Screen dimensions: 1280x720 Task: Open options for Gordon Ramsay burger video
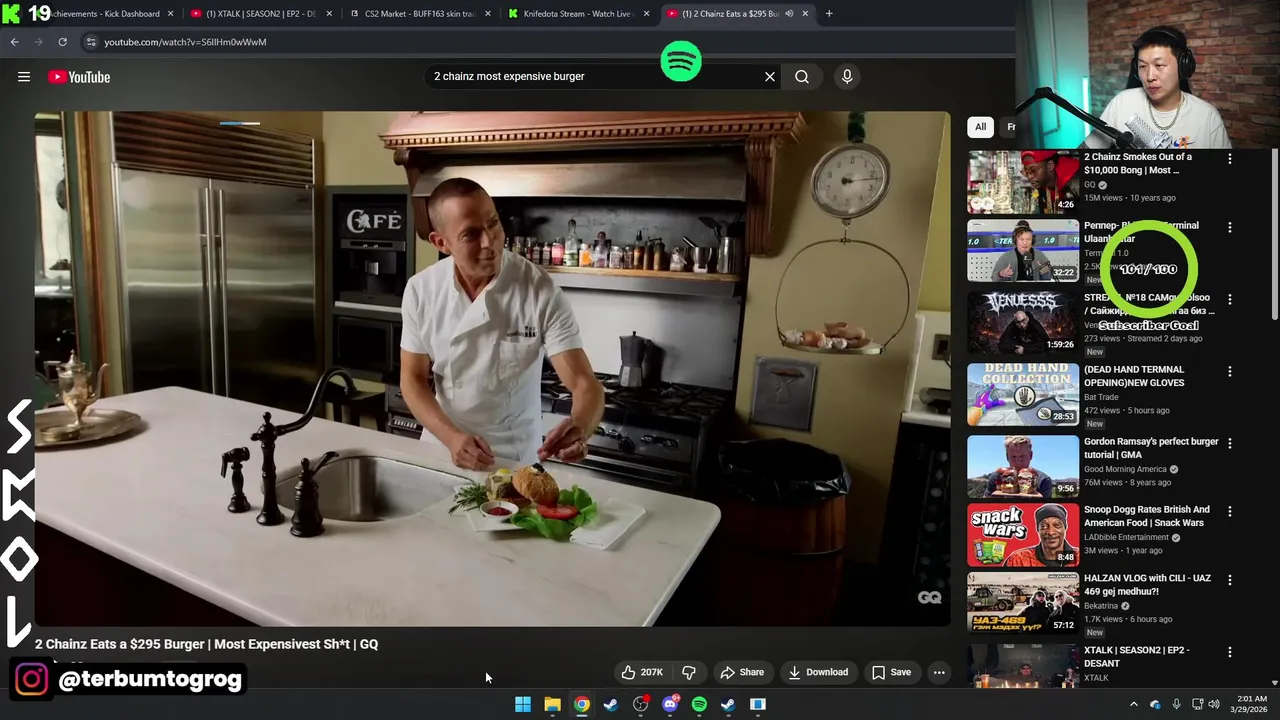point(1230,443)
